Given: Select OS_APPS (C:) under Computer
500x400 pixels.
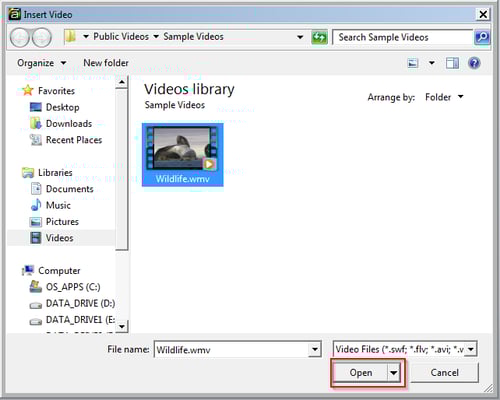Looking at the screenshot, I should coord(73,287).
